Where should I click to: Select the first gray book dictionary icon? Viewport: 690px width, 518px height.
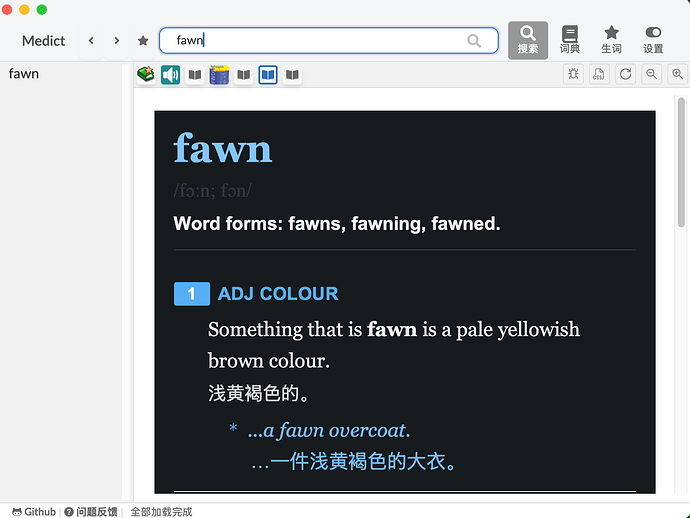[195, 75]
